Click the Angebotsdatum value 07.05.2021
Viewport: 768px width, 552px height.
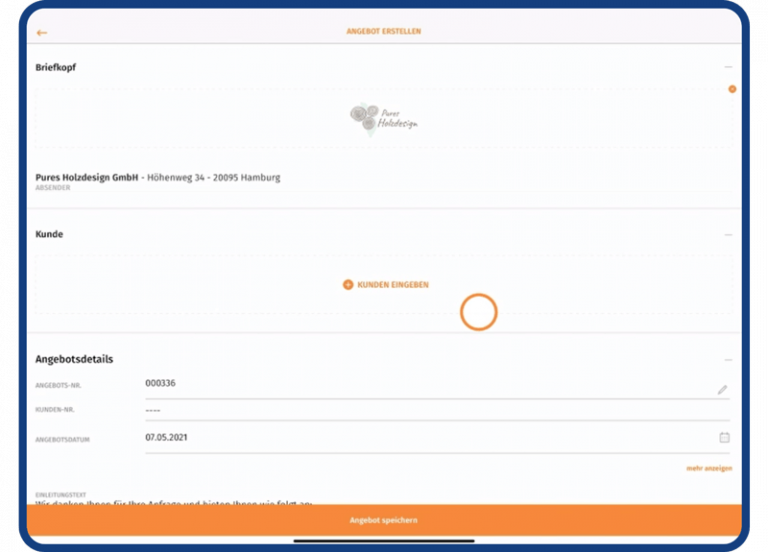coord(166,437)
